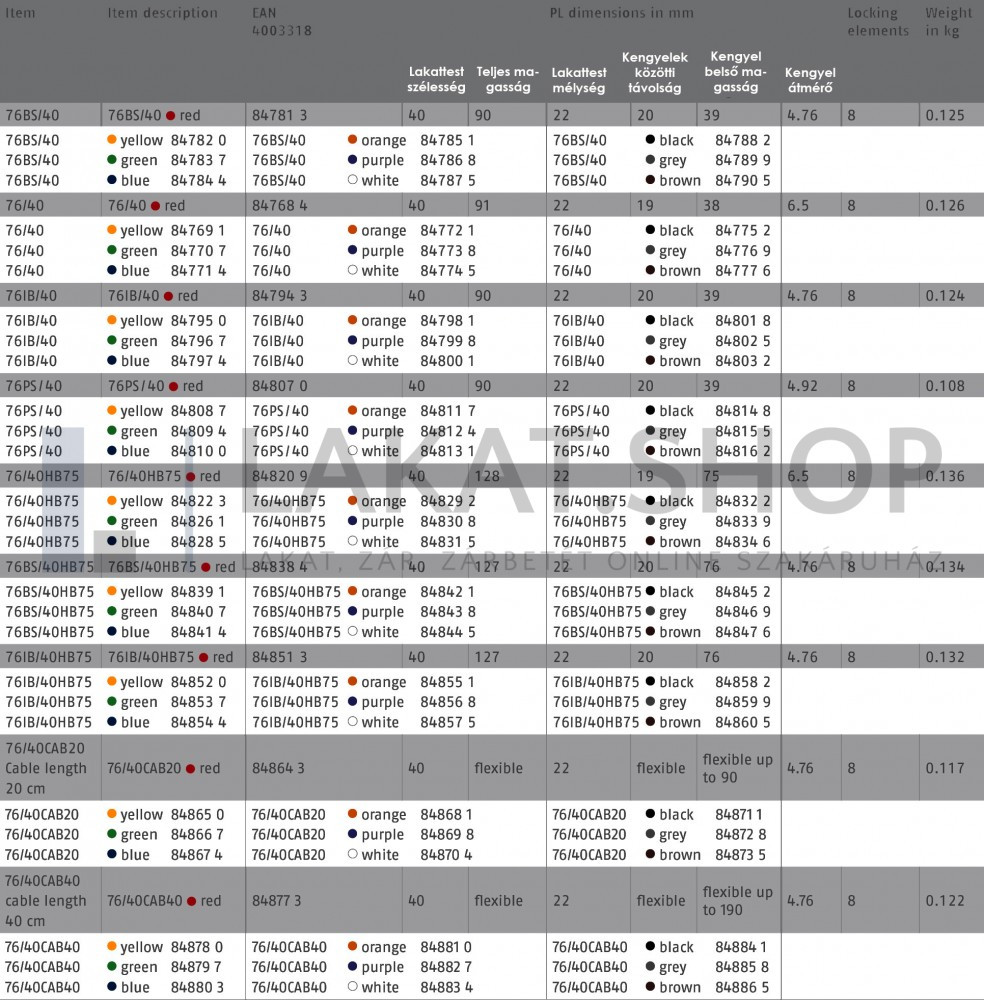Click the green dot beside 84866 7
The height and width of the screenshot is (1000, 984).
[112, 835]
